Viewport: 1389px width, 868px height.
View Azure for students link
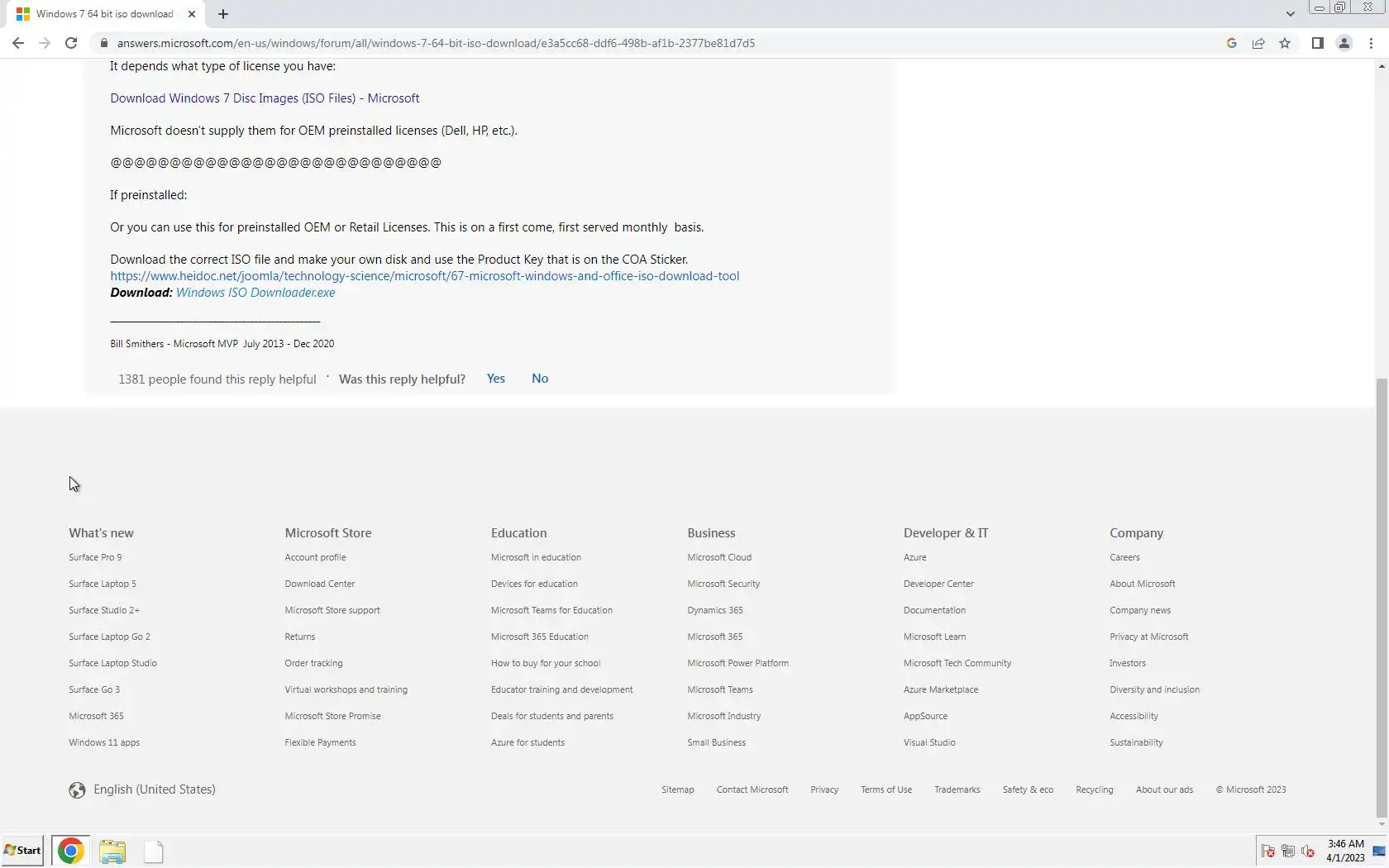tap(527, 742)
